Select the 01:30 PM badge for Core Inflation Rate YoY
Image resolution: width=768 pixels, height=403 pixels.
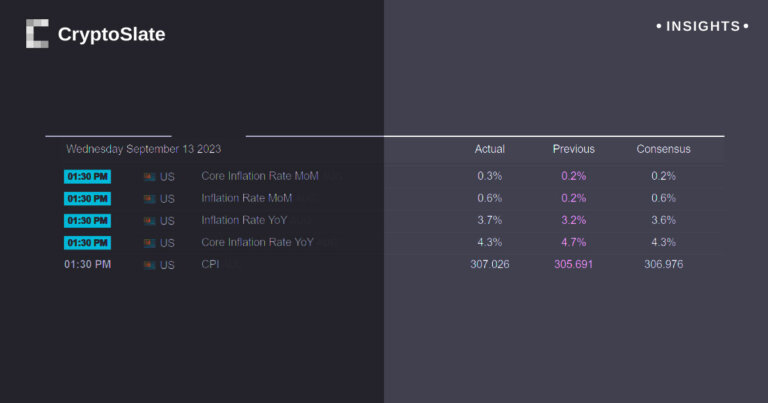(x=87, y=243)
